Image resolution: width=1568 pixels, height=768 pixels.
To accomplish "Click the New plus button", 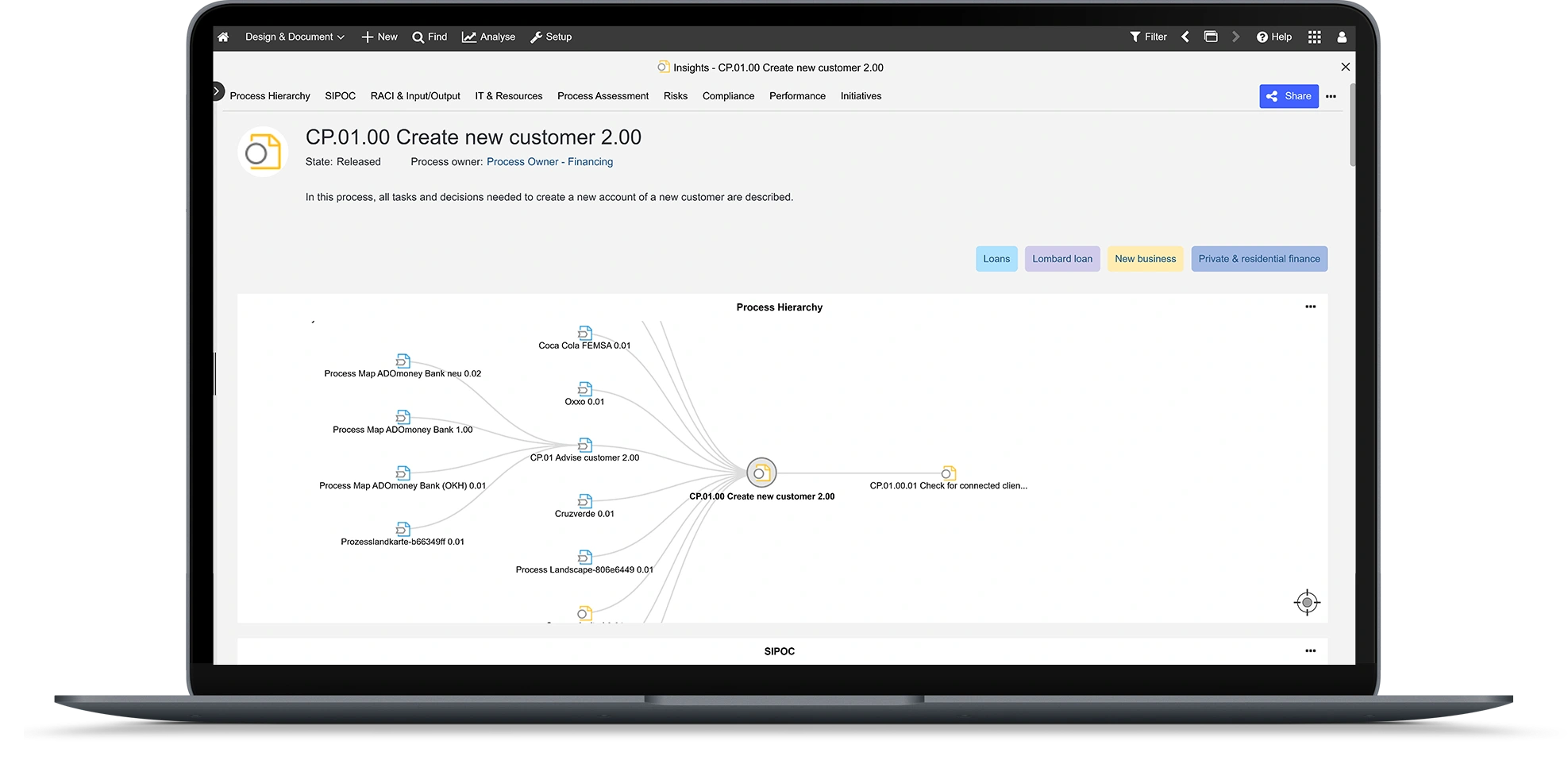I will click(379, 37).
